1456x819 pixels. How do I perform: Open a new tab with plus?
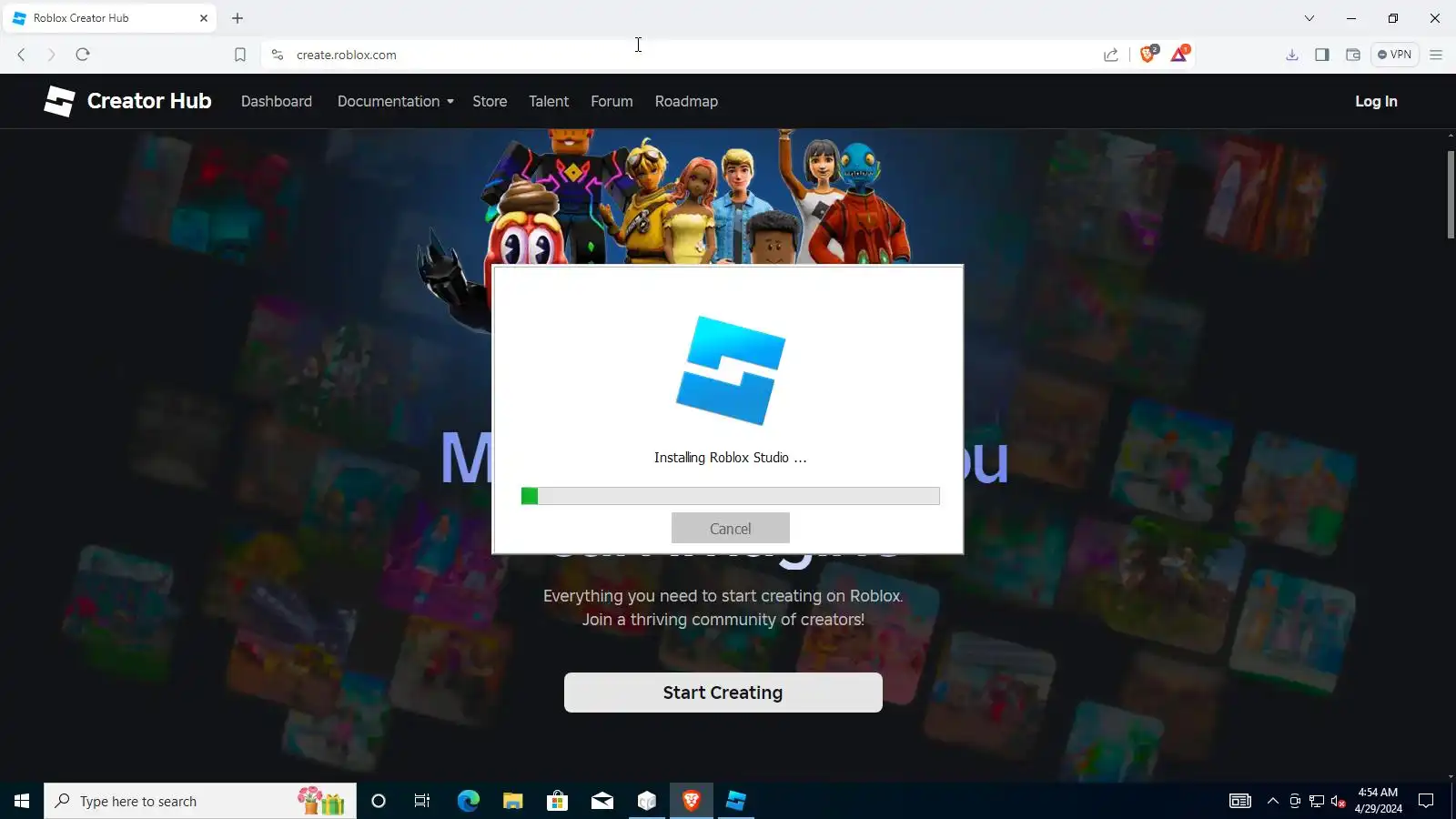coord(238,18)
